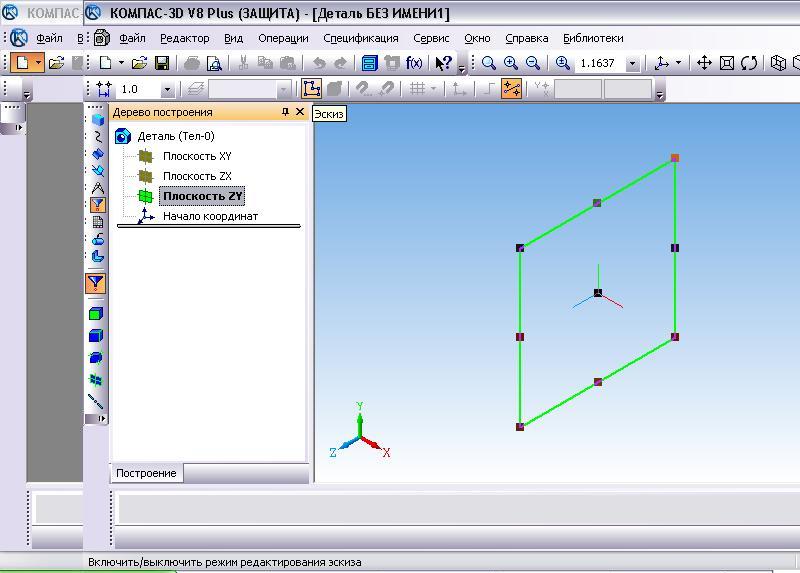Toggle the Sketch mode button
The width and height of the screenshot is (800, 573).
311,89
